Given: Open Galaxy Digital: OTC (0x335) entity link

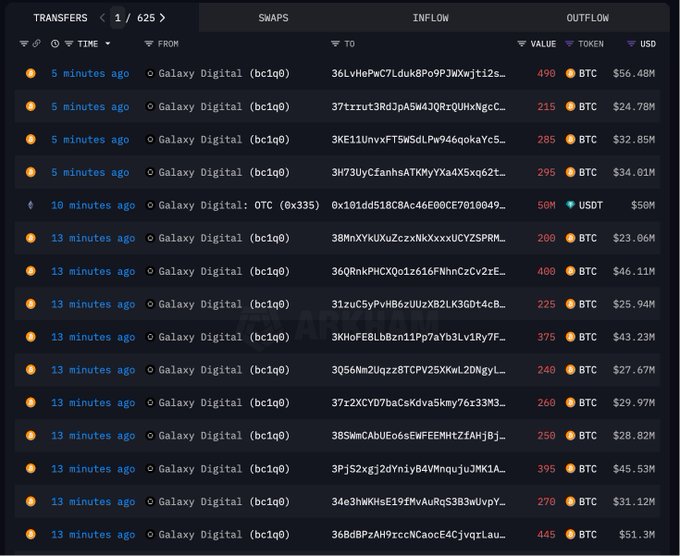Looking at the screenshot, I should pos(238,205).
